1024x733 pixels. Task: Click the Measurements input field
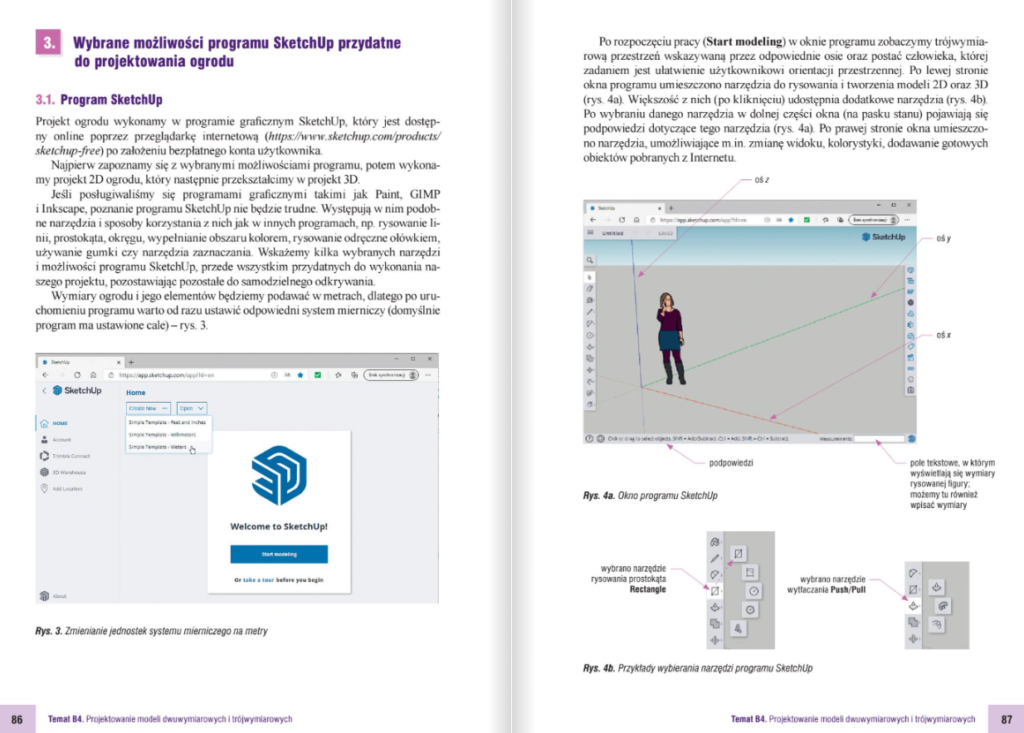tap(879, 439)
